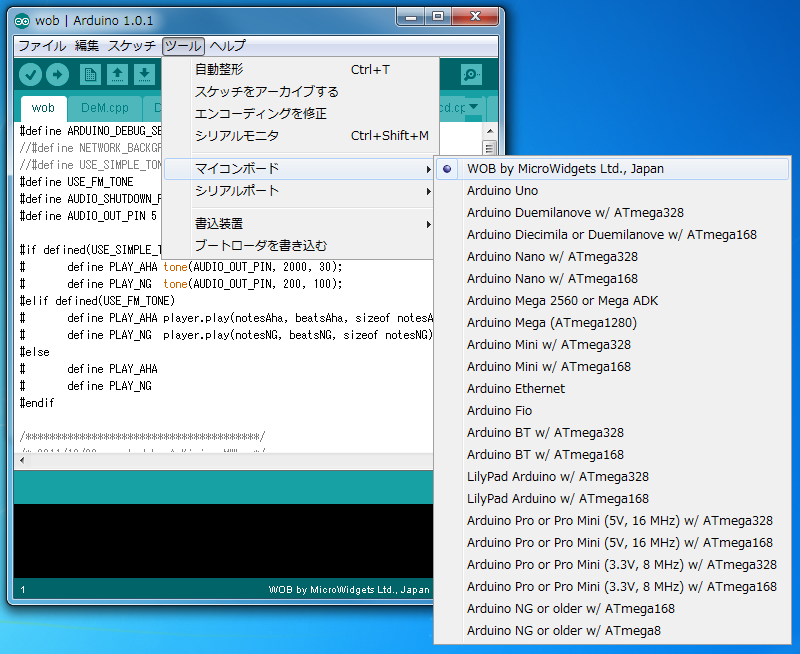
Task: Click the #define AUDIO_OUT_PIN 5 line
Action: pyautogui.click(x=88, y=216)
